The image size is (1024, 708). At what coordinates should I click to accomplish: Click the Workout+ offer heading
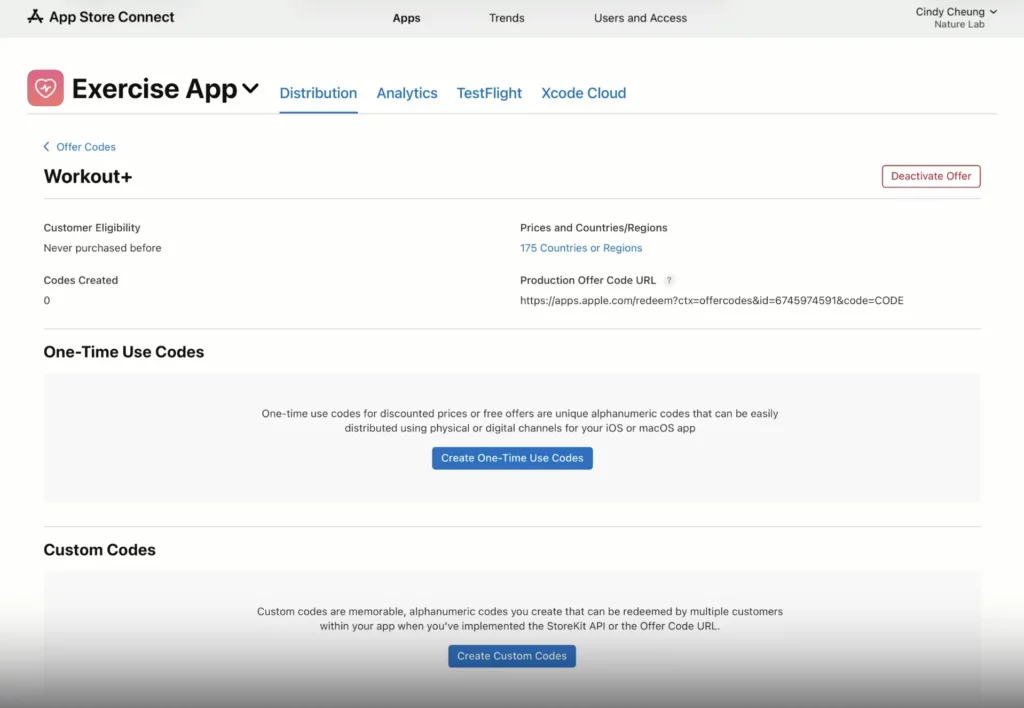coord(88,176)
